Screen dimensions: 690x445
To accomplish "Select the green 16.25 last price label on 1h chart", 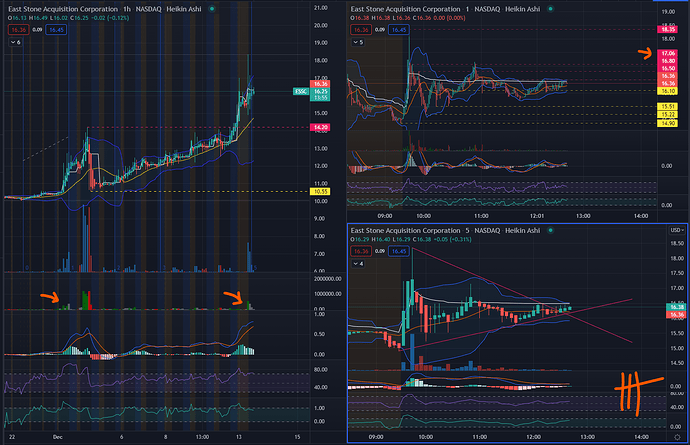I will (x=320, y=92).
